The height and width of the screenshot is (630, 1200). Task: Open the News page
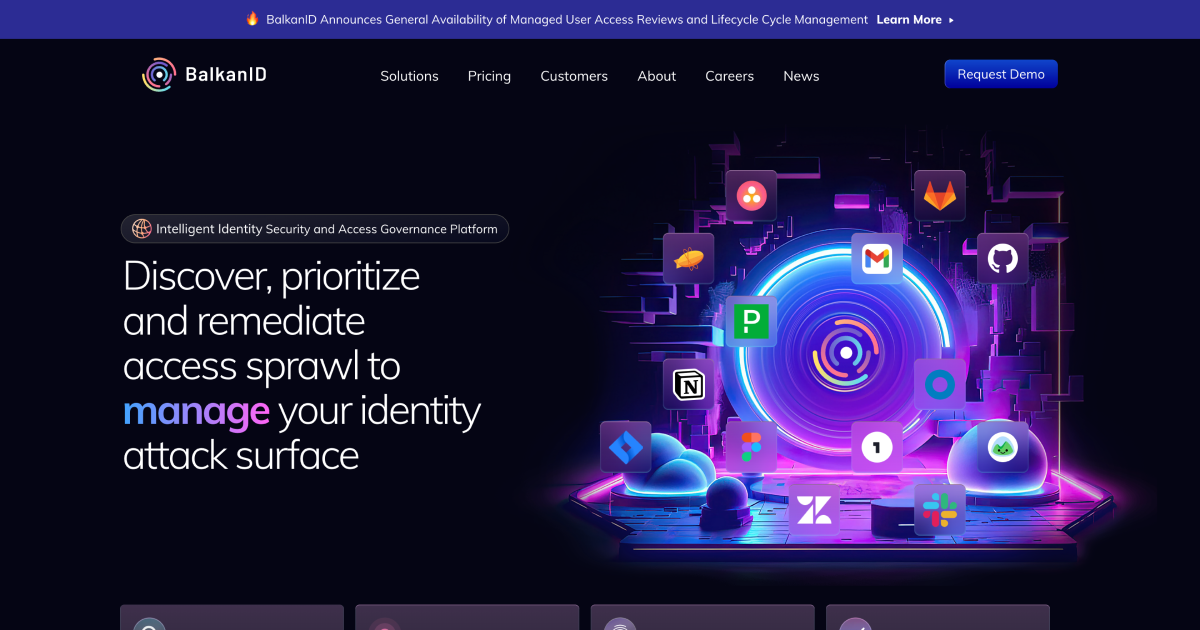tap(801, 76)
